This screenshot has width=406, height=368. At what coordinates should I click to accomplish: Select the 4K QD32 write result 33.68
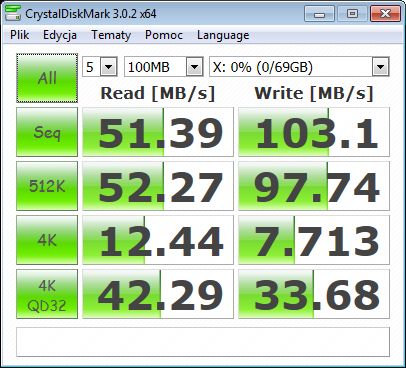pos(314,294)
